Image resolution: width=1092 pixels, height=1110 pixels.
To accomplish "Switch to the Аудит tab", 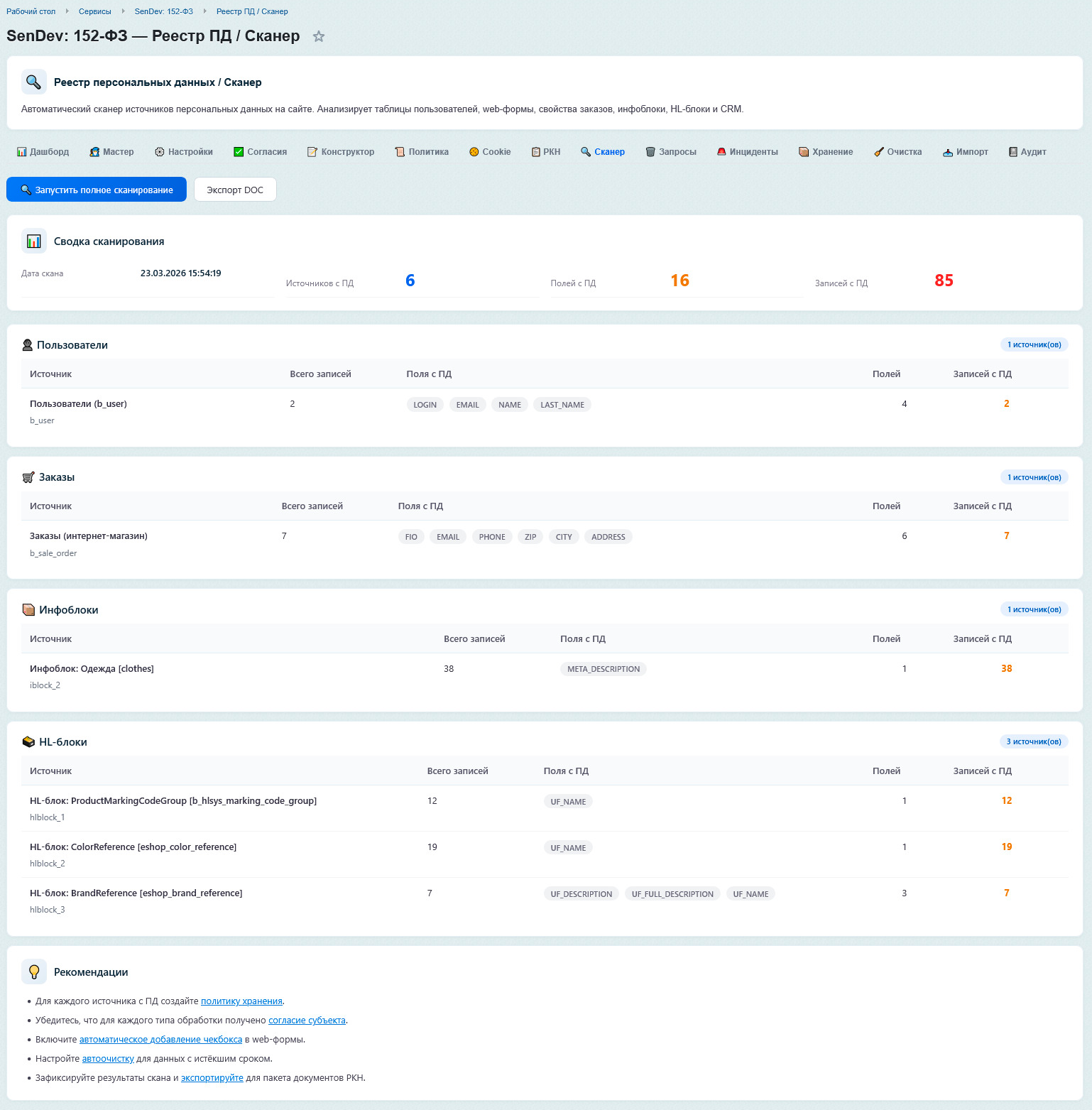I will point(1027,152).
